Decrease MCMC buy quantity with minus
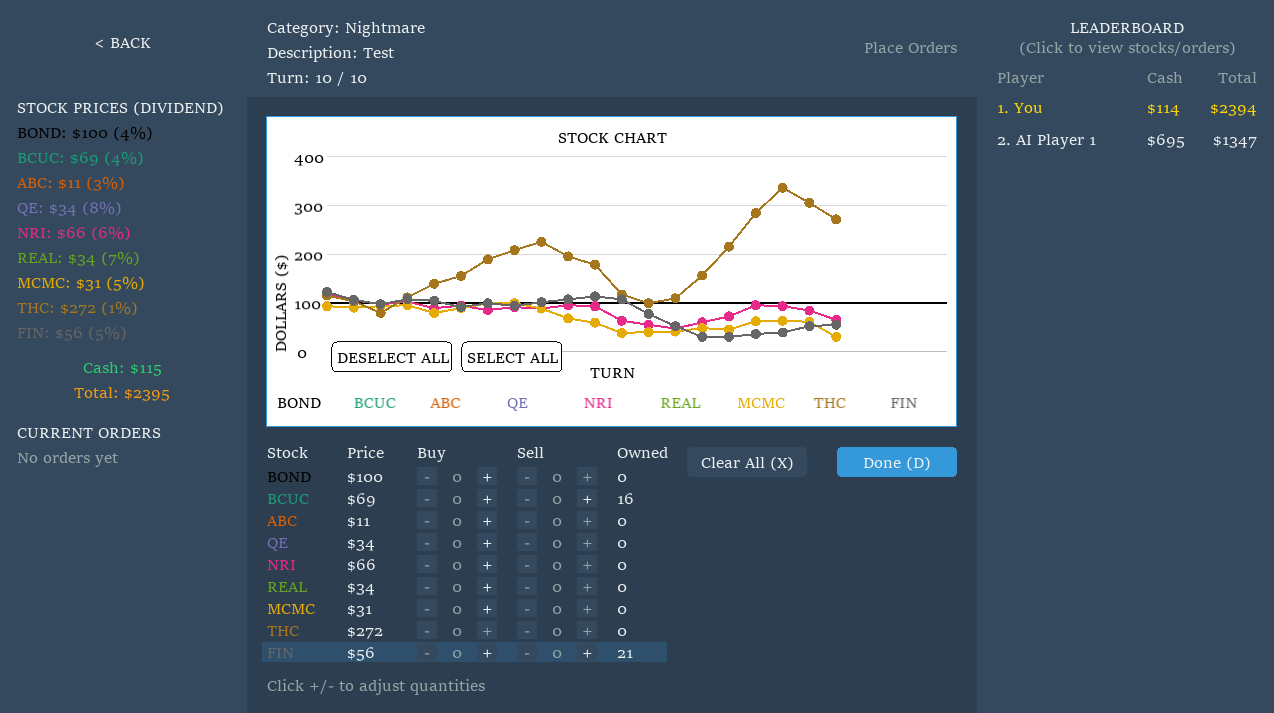This screenshot has width=1274, height=713. coord(427,609)
